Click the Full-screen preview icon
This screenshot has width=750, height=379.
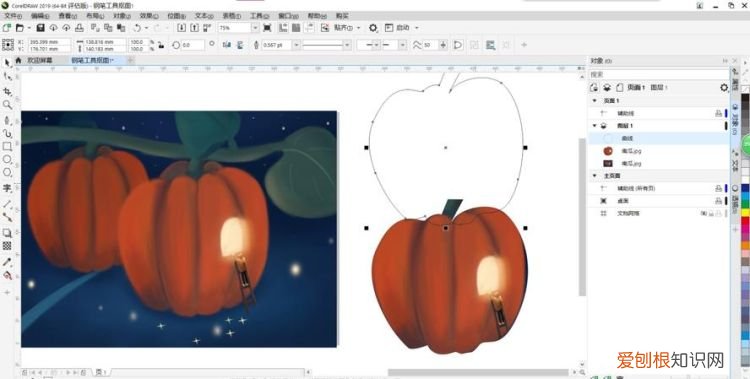(267, 28)
